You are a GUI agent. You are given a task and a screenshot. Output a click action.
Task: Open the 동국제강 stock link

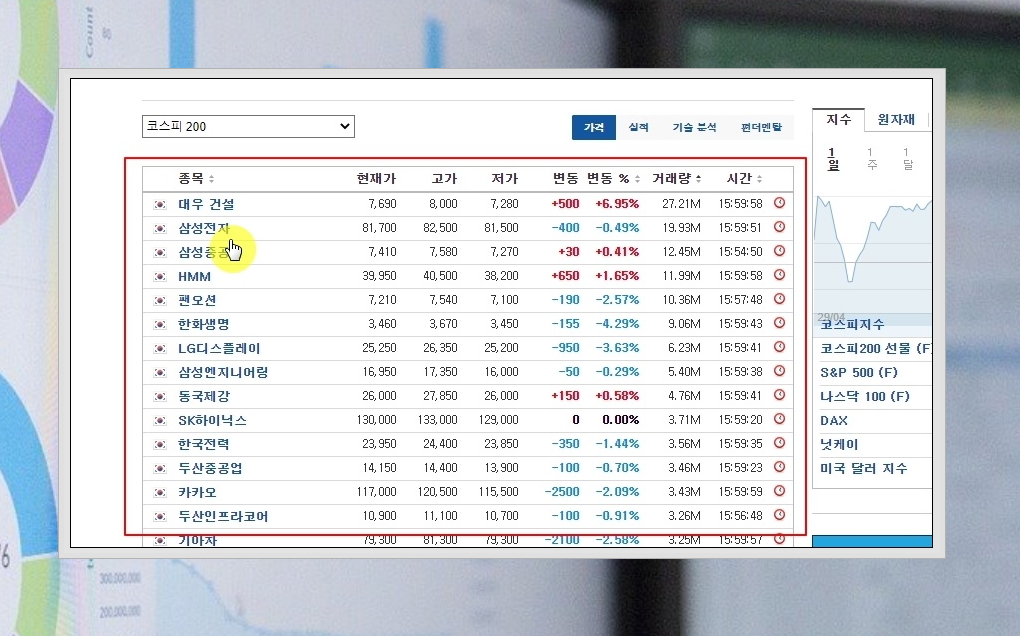pyautogui.click(x=204, y=396)
